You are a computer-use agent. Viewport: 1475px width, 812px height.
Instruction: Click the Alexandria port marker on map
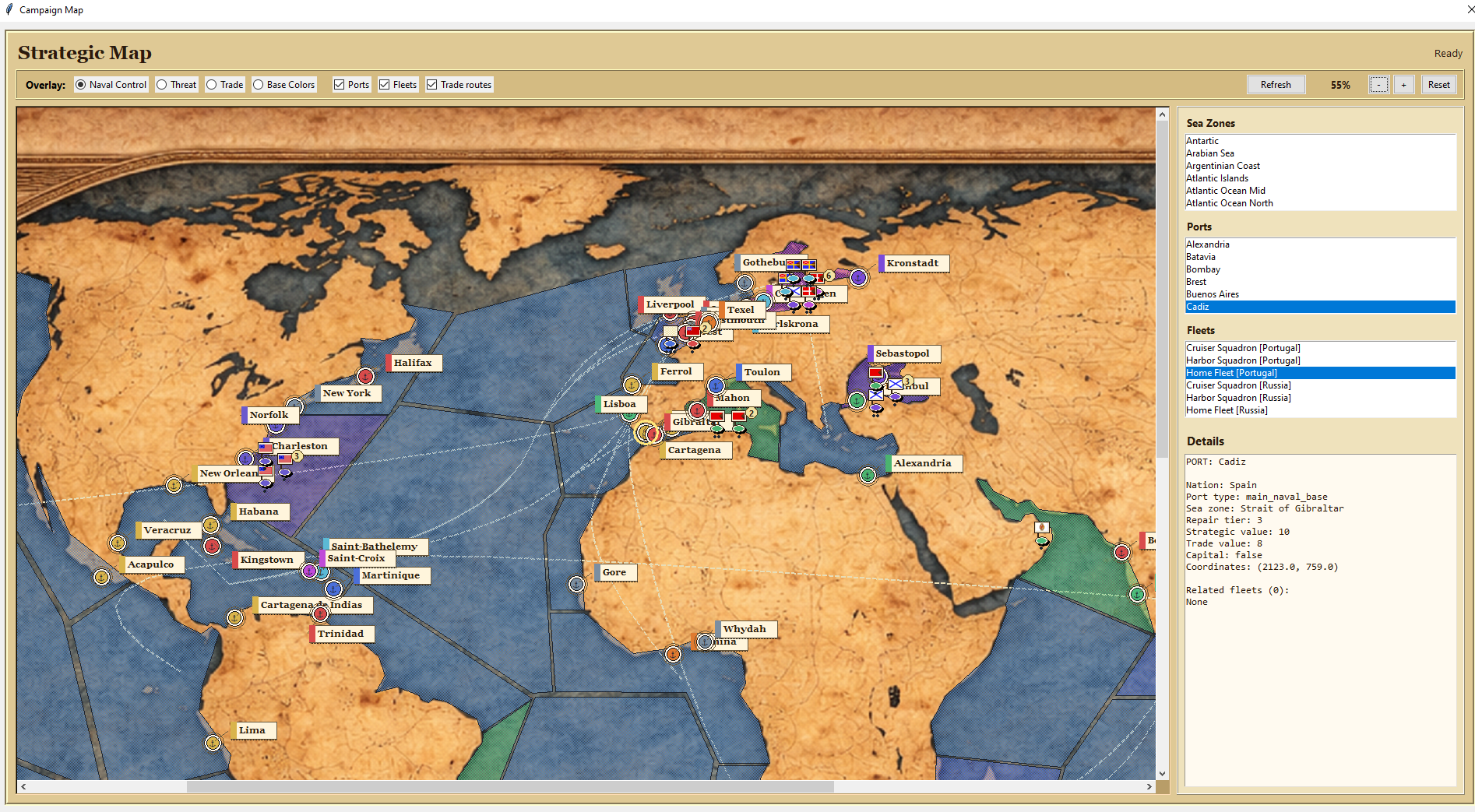coord(868,475)
